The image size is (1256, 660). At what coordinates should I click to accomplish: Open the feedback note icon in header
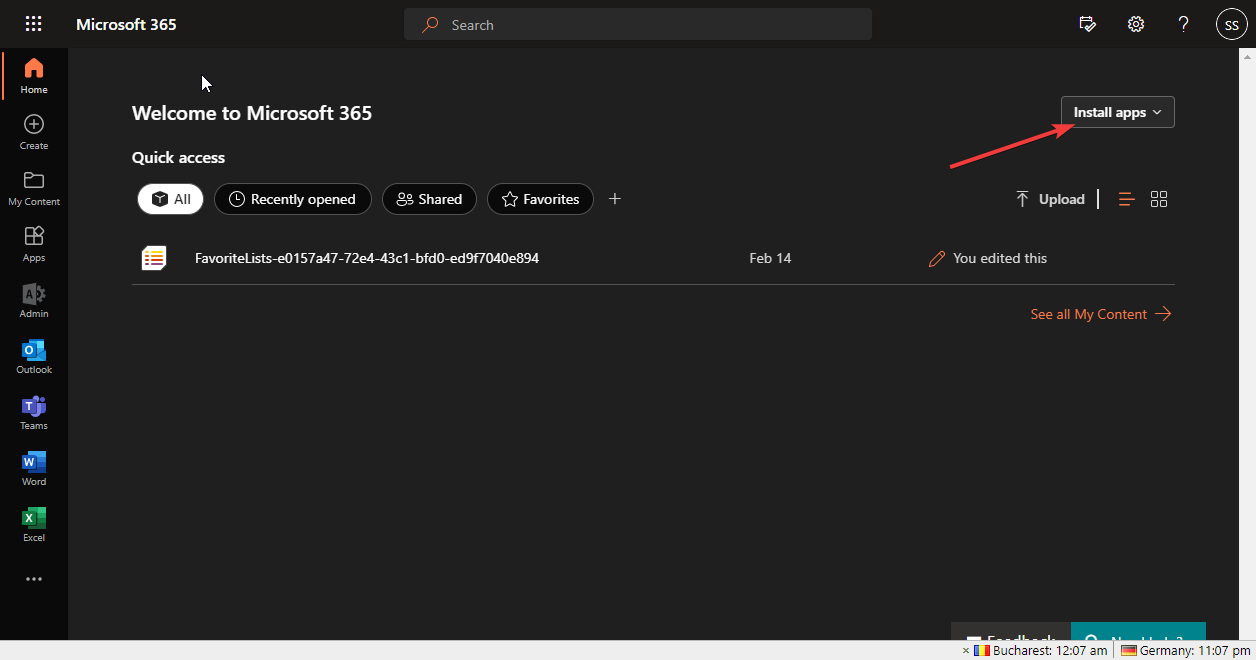(1088, 24)
